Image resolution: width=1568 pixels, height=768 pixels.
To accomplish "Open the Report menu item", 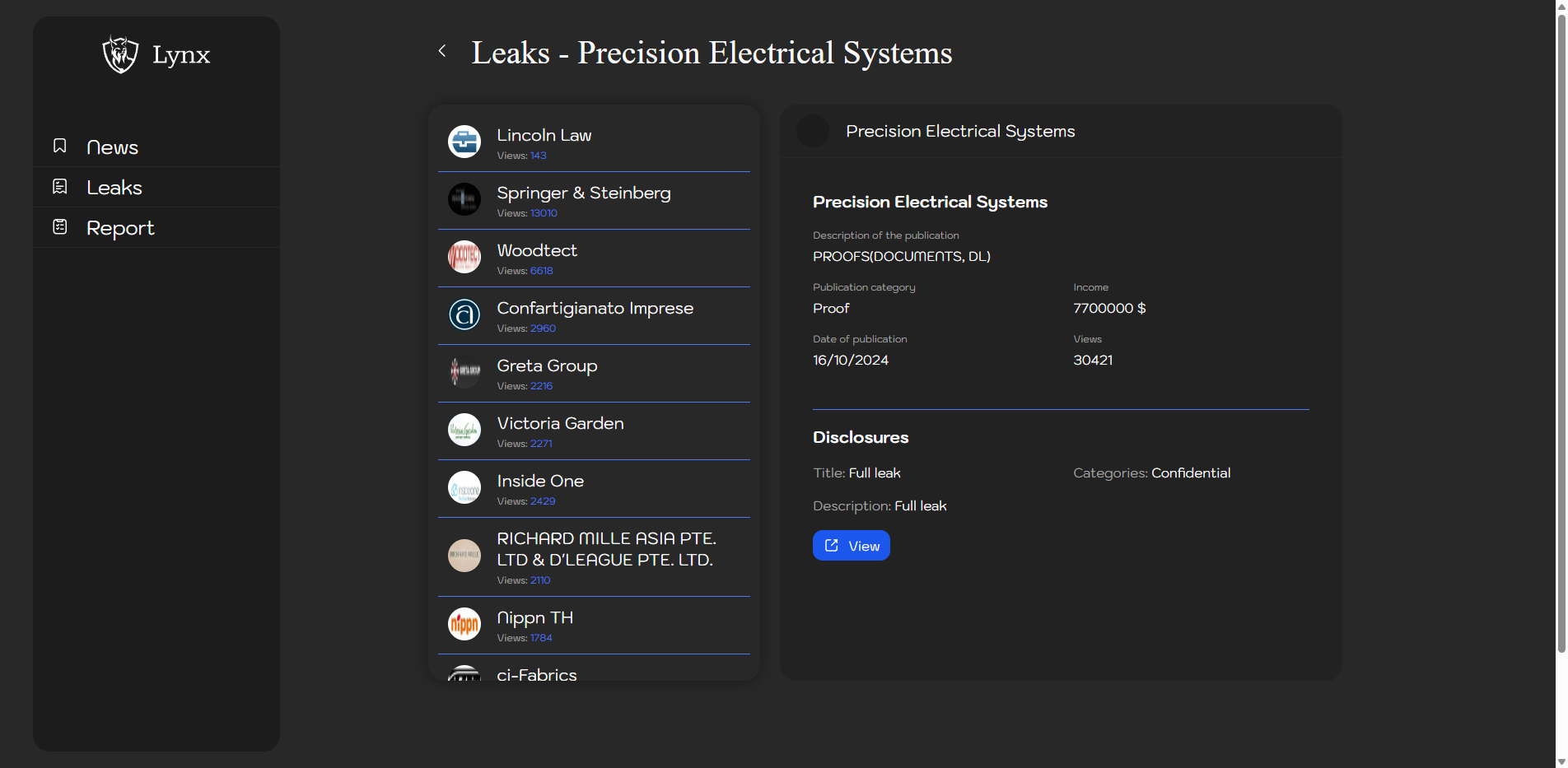I will 120,228.
